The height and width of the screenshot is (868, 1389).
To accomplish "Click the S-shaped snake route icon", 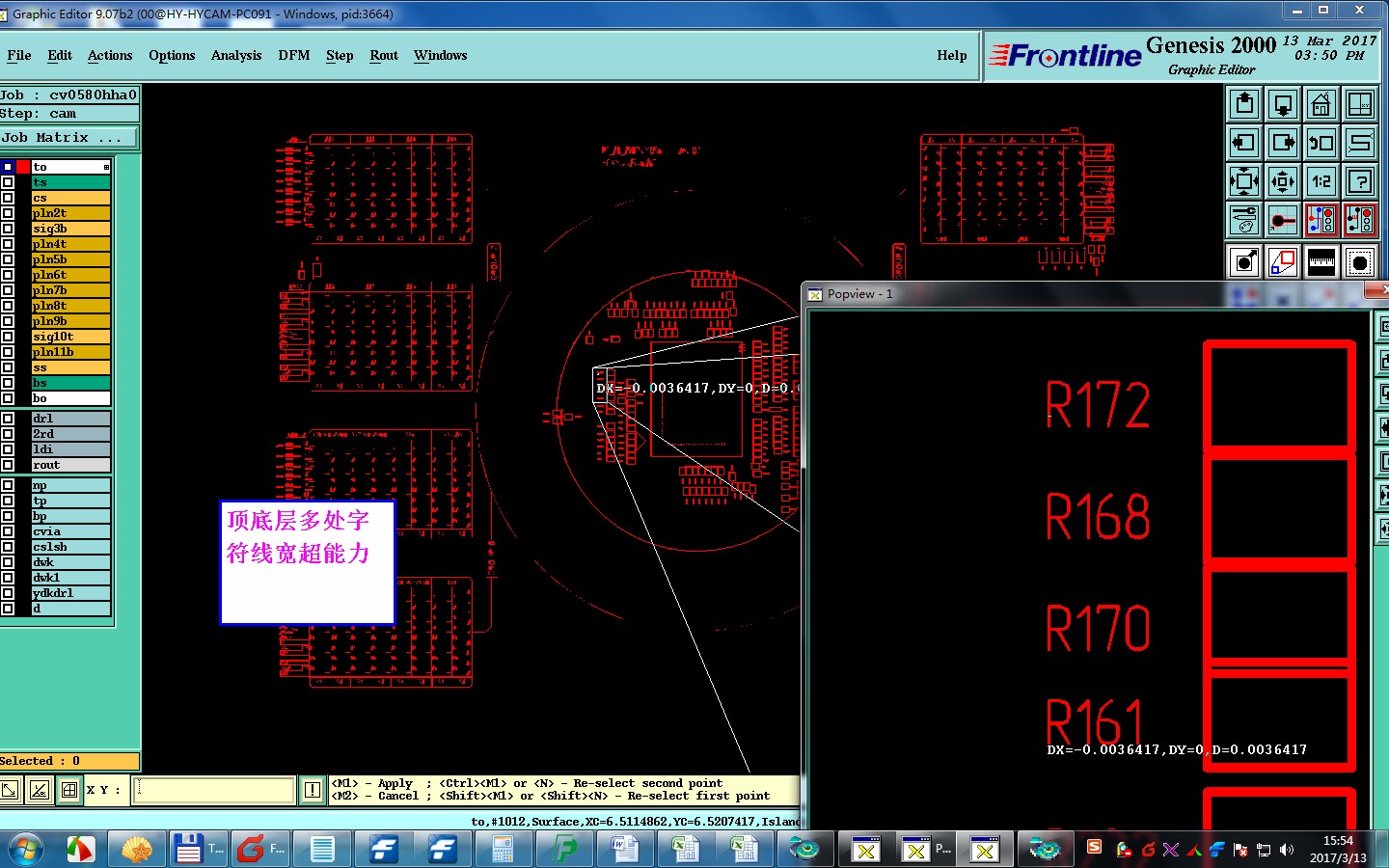I will [1360, 143].
